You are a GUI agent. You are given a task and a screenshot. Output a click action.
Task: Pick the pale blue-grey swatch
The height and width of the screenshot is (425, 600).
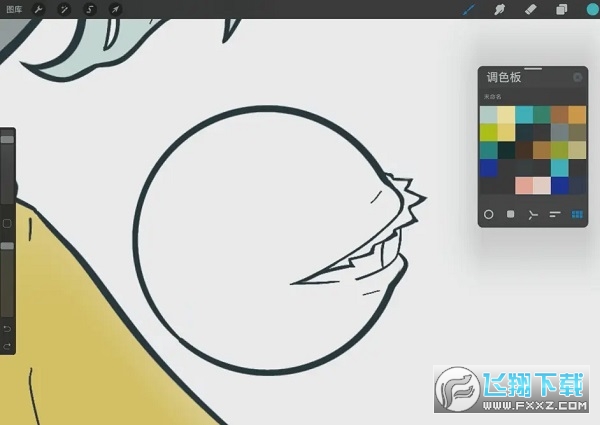489,115
